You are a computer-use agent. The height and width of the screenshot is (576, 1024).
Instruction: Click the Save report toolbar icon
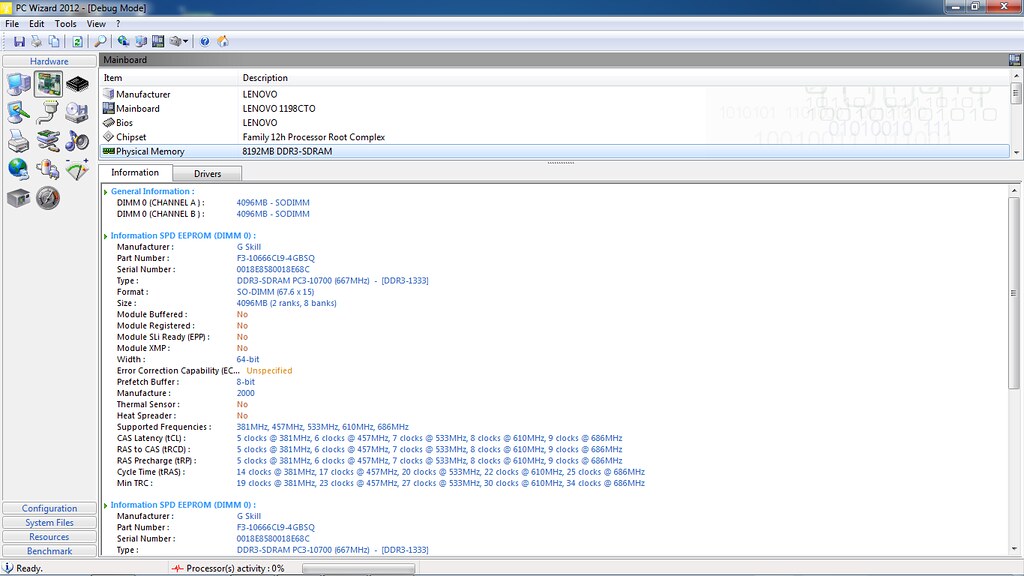click(x=19, y=41)
